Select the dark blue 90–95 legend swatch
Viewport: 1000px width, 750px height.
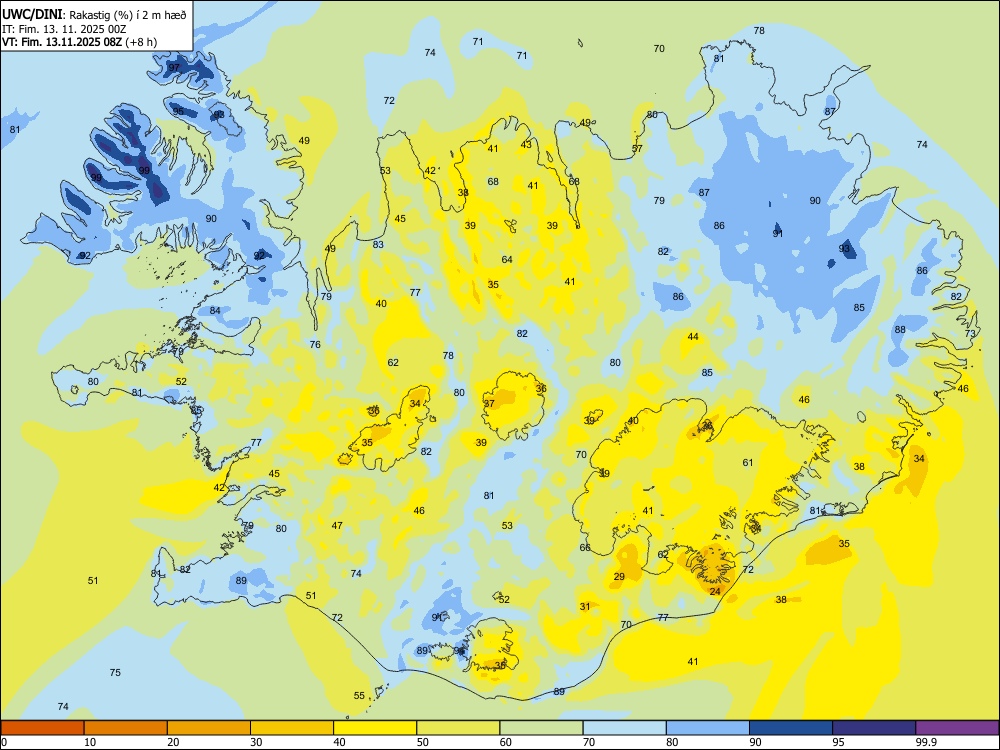point(791,728)
